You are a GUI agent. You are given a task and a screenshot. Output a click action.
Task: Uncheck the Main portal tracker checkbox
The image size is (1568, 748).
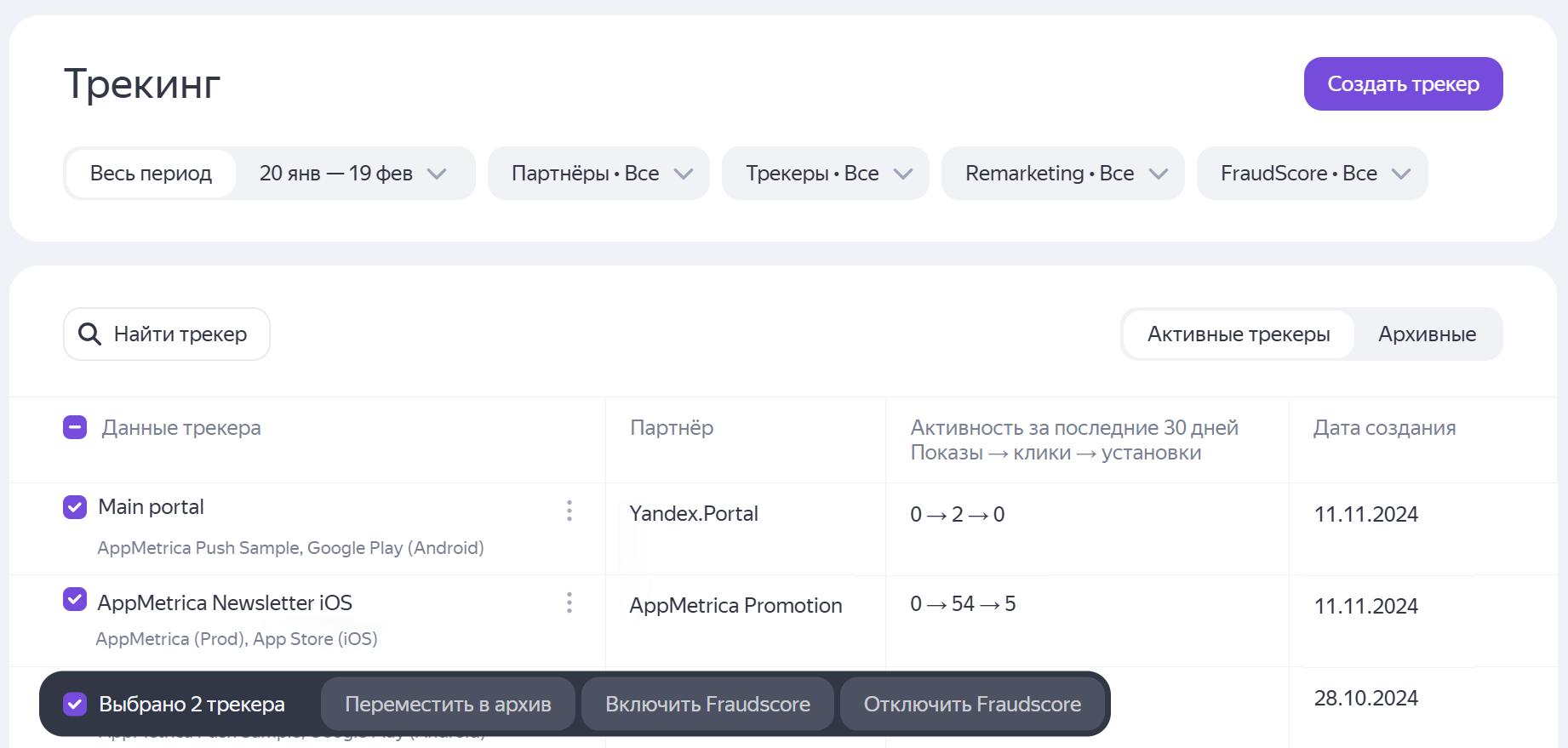click(x=75, y=507)
